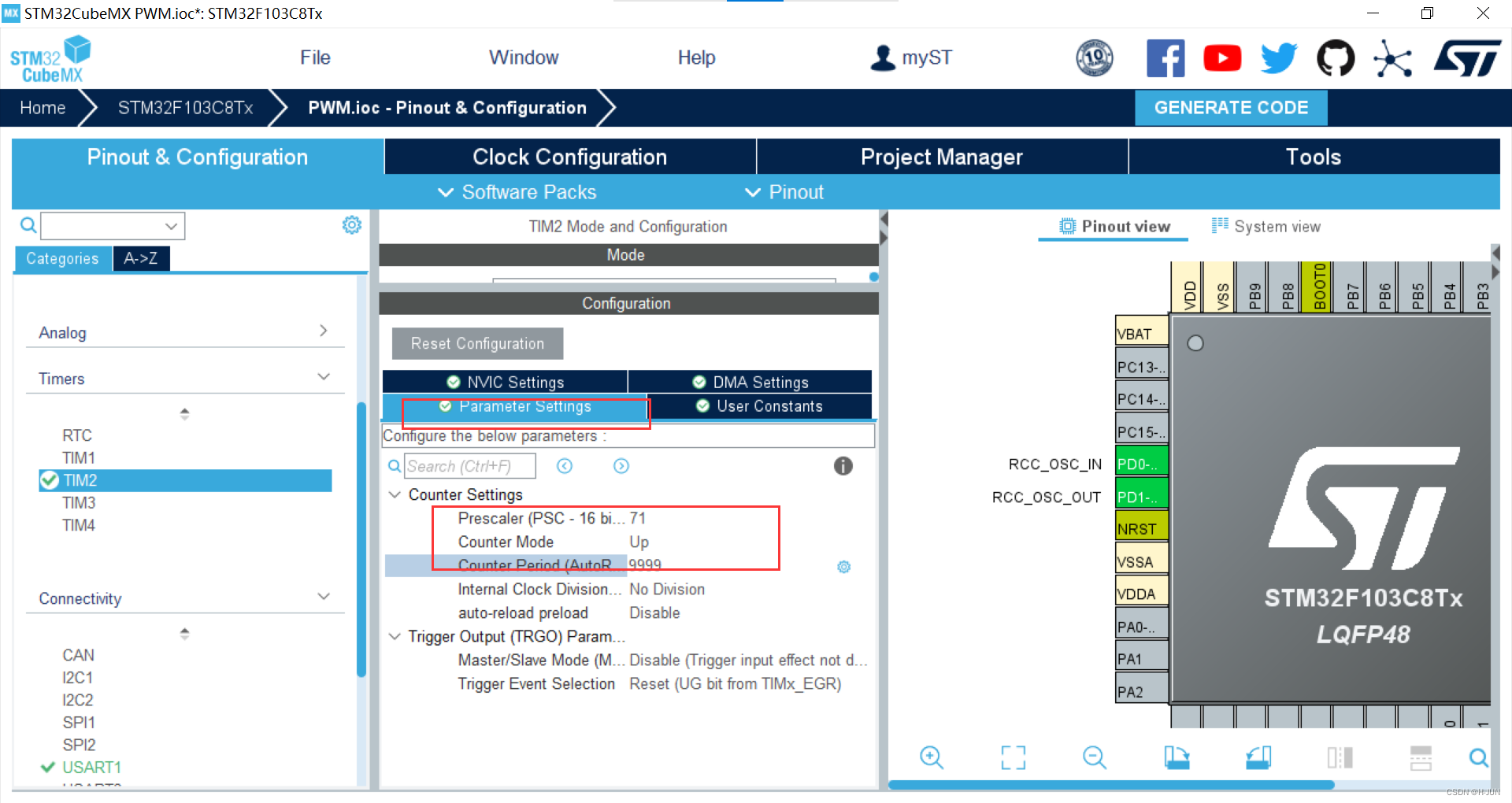
Task: Click the PD0 RCC_OSC_IN pin
Action: tap(1141, 464)
